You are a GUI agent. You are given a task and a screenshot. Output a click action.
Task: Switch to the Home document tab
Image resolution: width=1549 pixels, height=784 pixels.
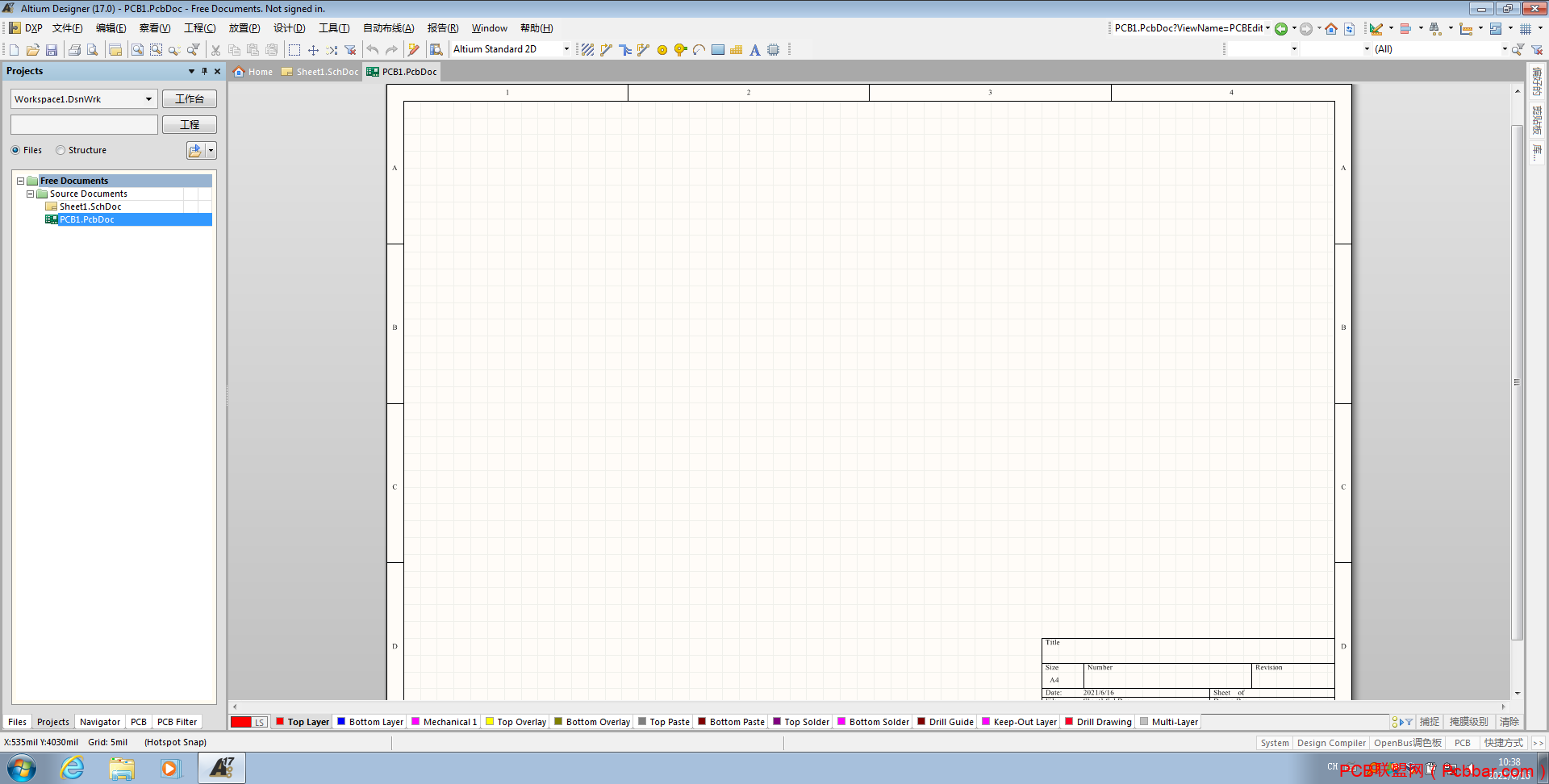pos(253,72)
